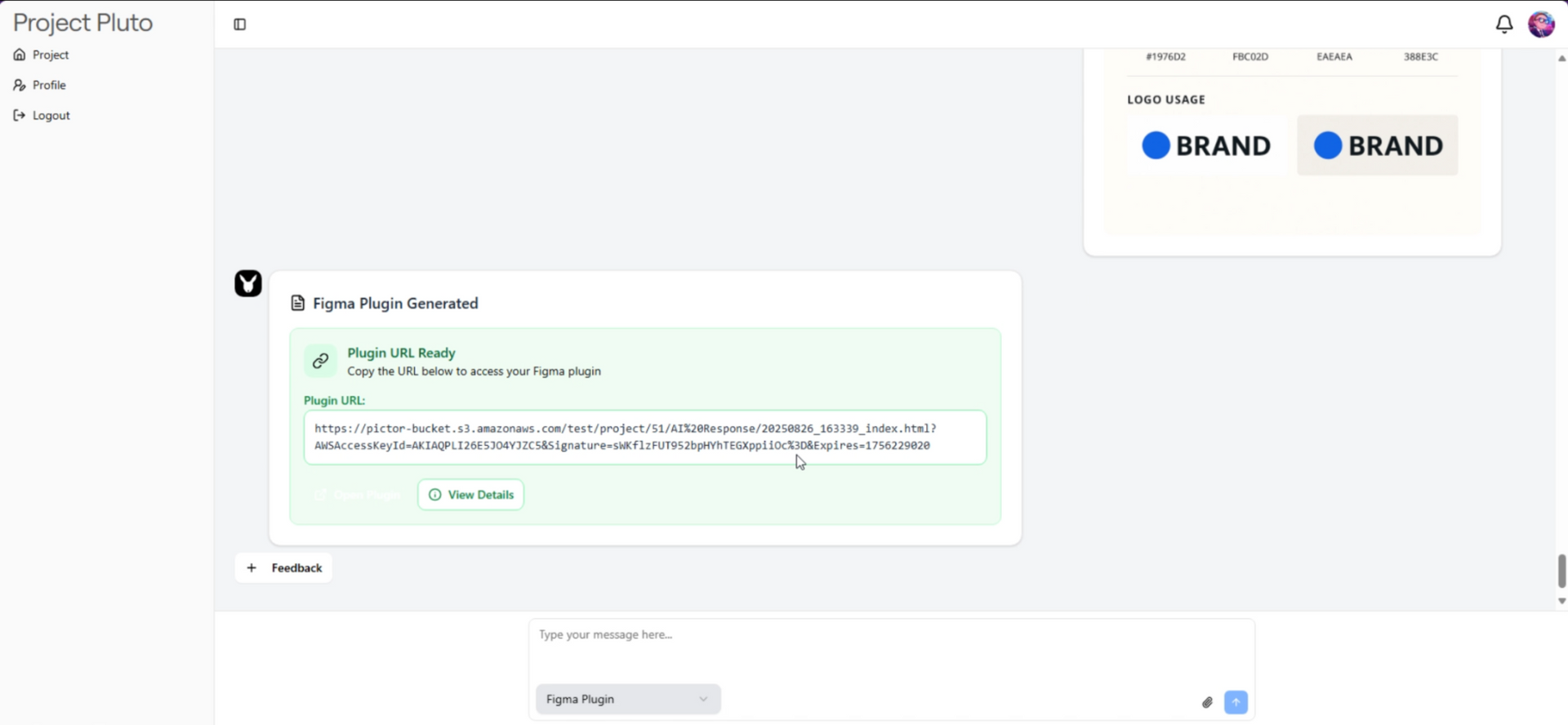Click the Feedback button

click(296, 568)
